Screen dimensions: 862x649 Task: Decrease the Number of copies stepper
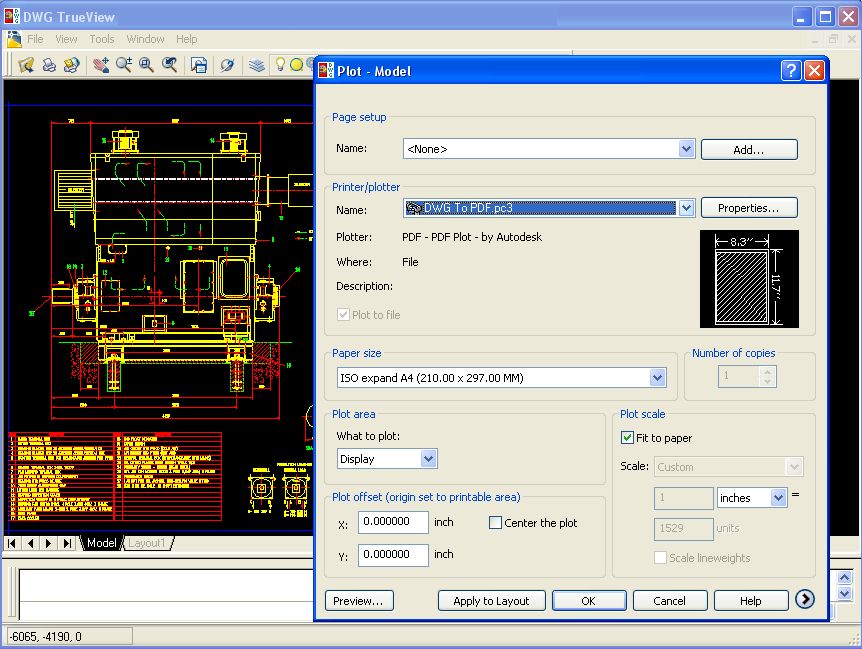click(x=767, y=381)
